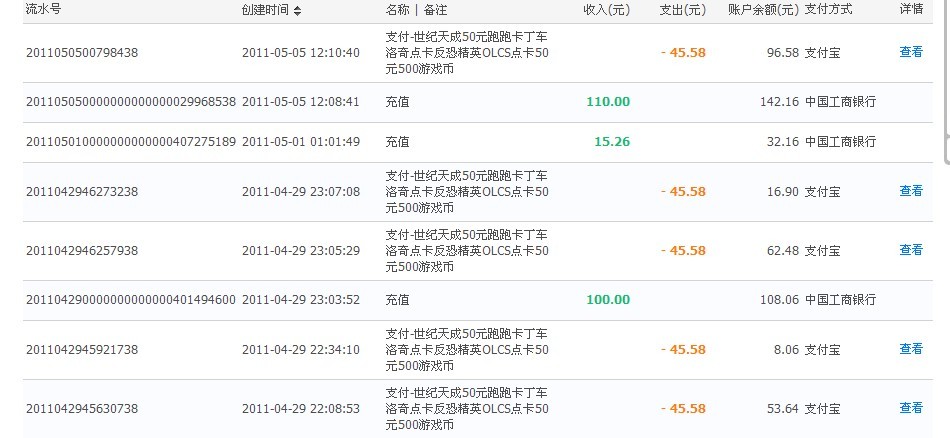Click the 中国工商银行 entry for balance 32.16

pos(840,142)
